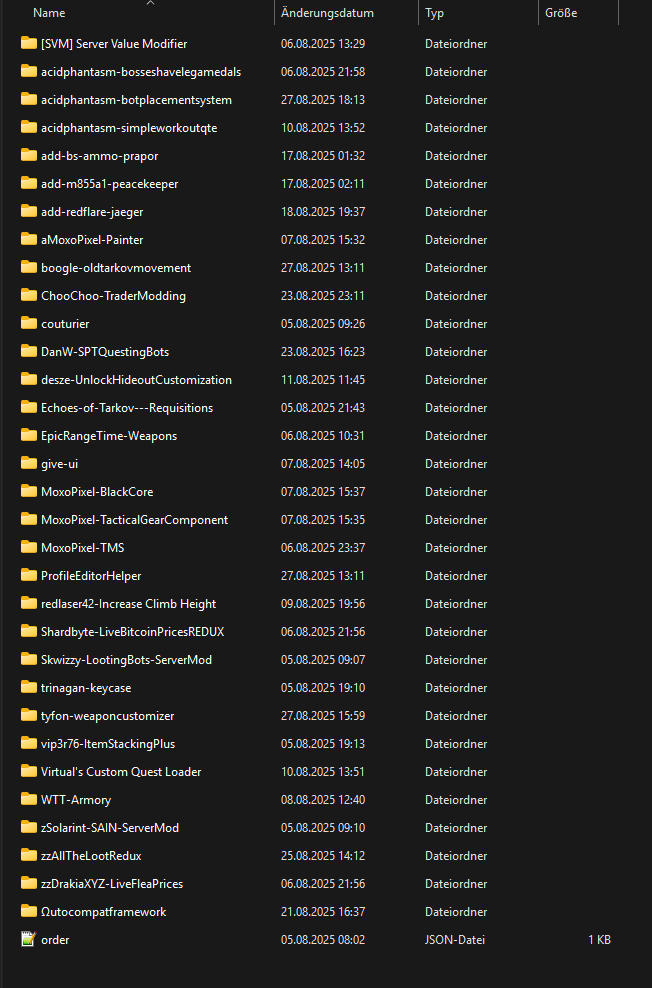This screenshot has width=652, height=988.
Task: Select vip3r76-ItemStackingPlus folder name
Action: point(108,744)
